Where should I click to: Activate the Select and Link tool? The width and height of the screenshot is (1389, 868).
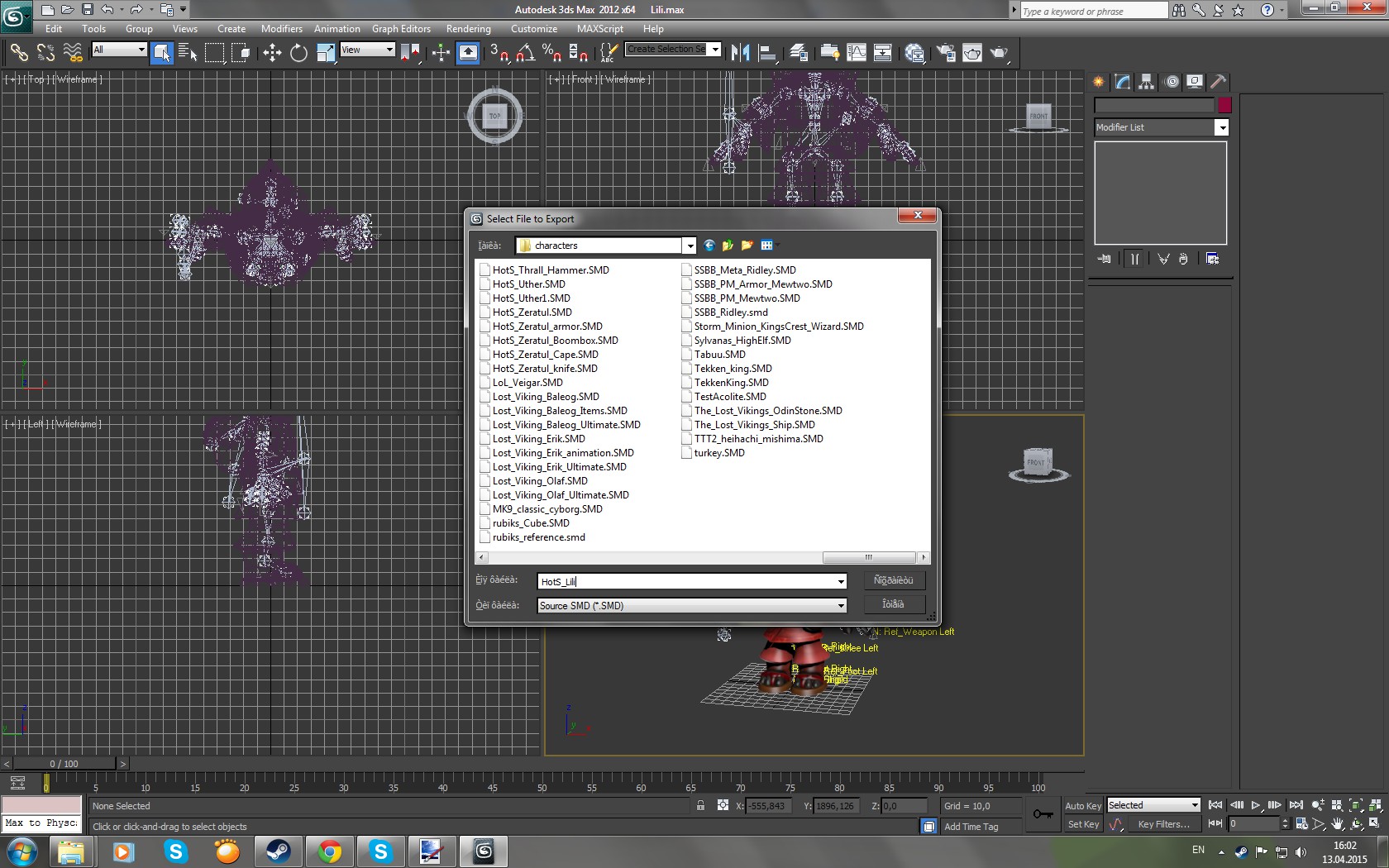tap(18, 53)
